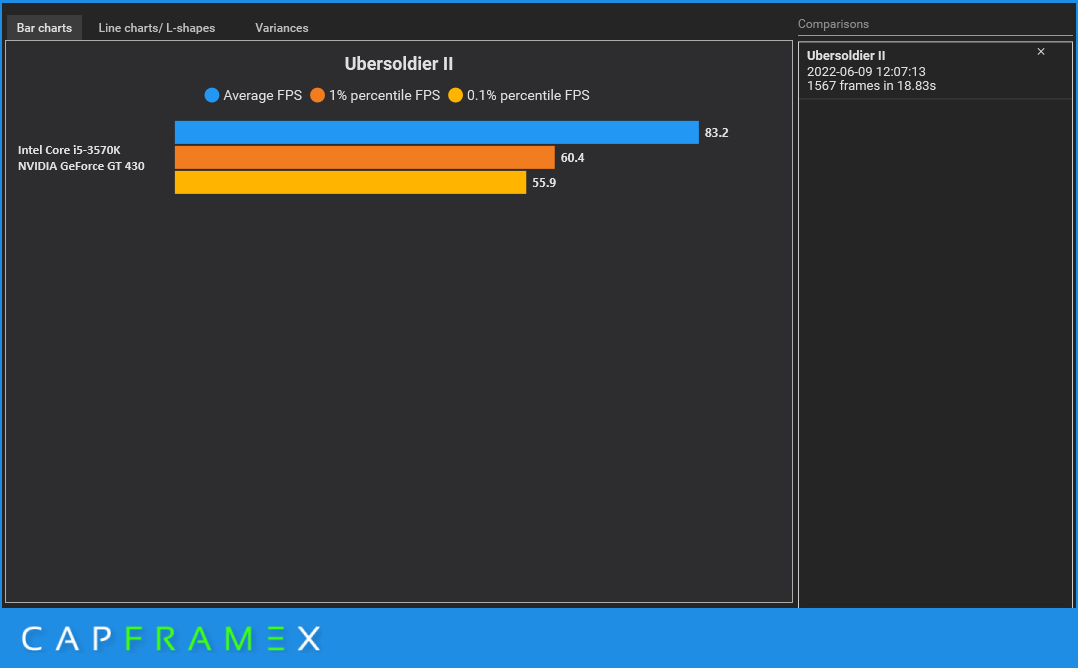Click the blue 83.2 Average FPS bar
Image resolution: width=1078 pixels, height=668 pixels.
click(437, 132)
